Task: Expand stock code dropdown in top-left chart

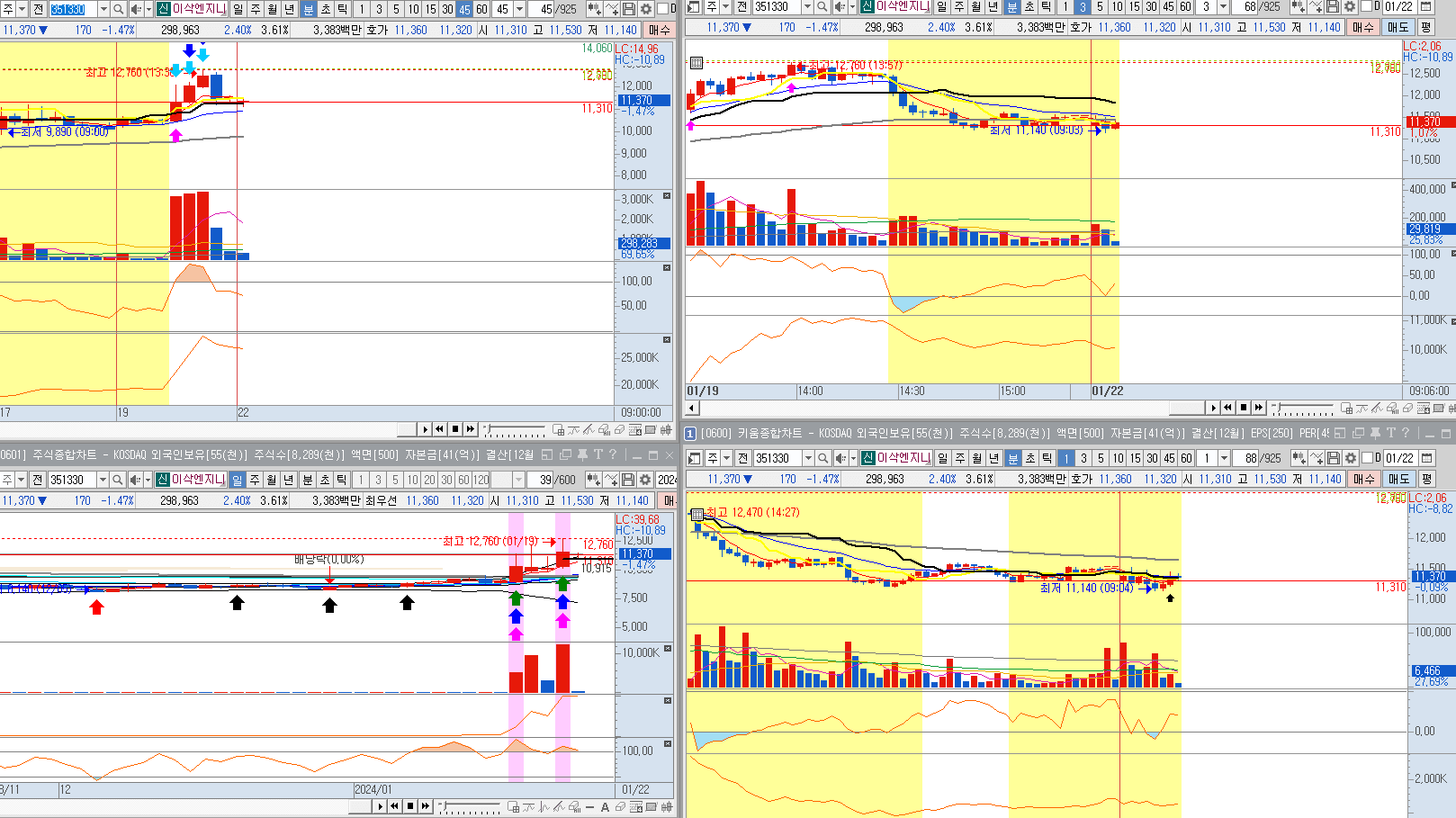Action: tap(103, 9)
